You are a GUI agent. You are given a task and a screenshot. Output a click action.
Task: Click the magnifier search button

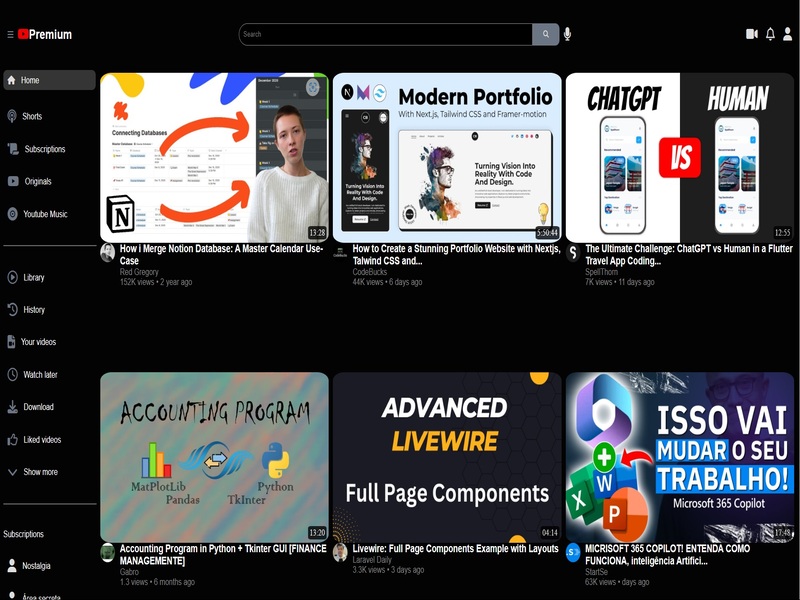545,34
